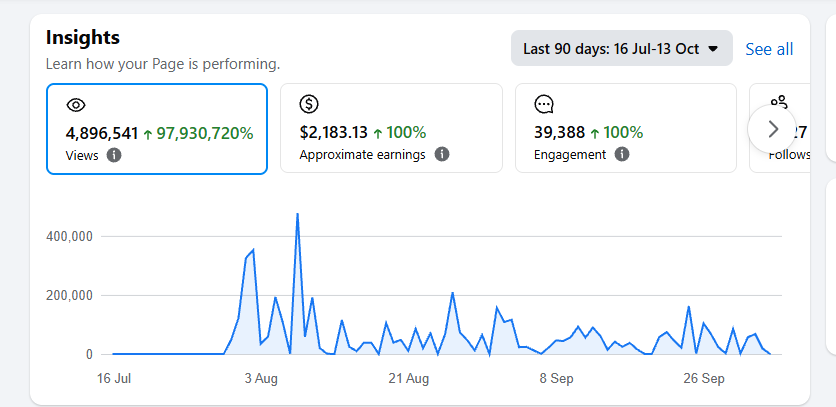Open the Last 90 days date range dropdown
This screenshot has width=836, height=407.
coord(622,49)
